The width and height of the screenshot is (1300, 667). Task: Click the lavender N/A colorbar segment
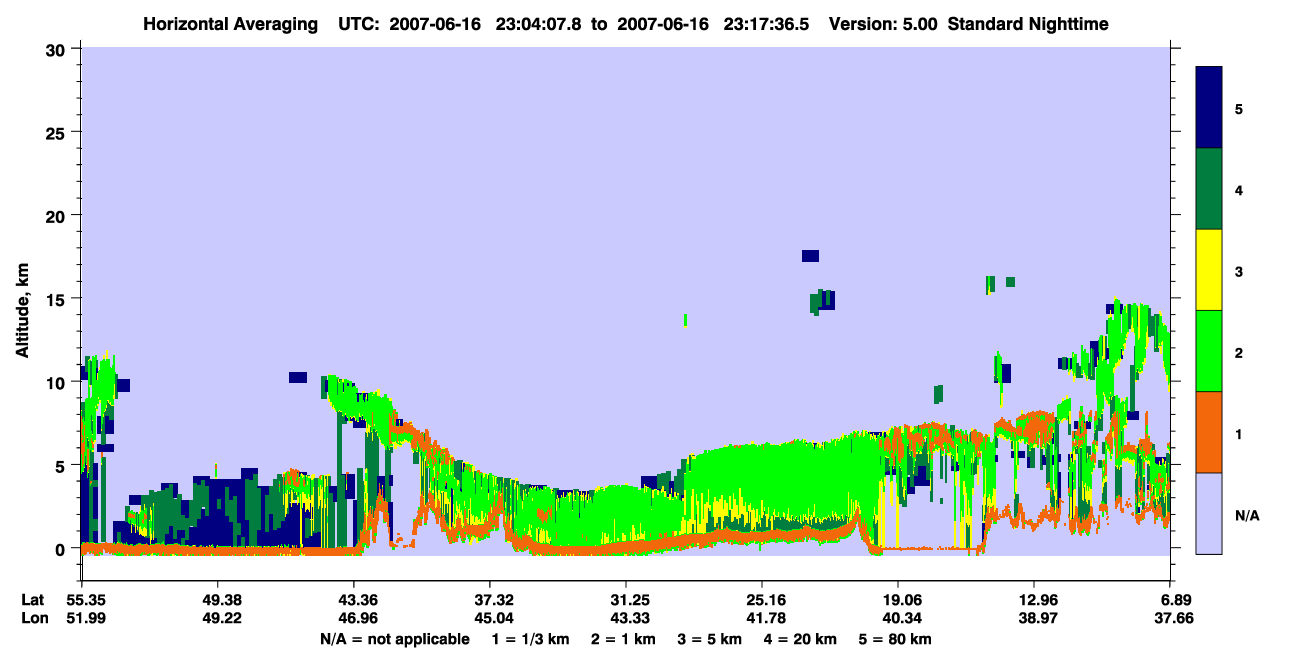1209,512
